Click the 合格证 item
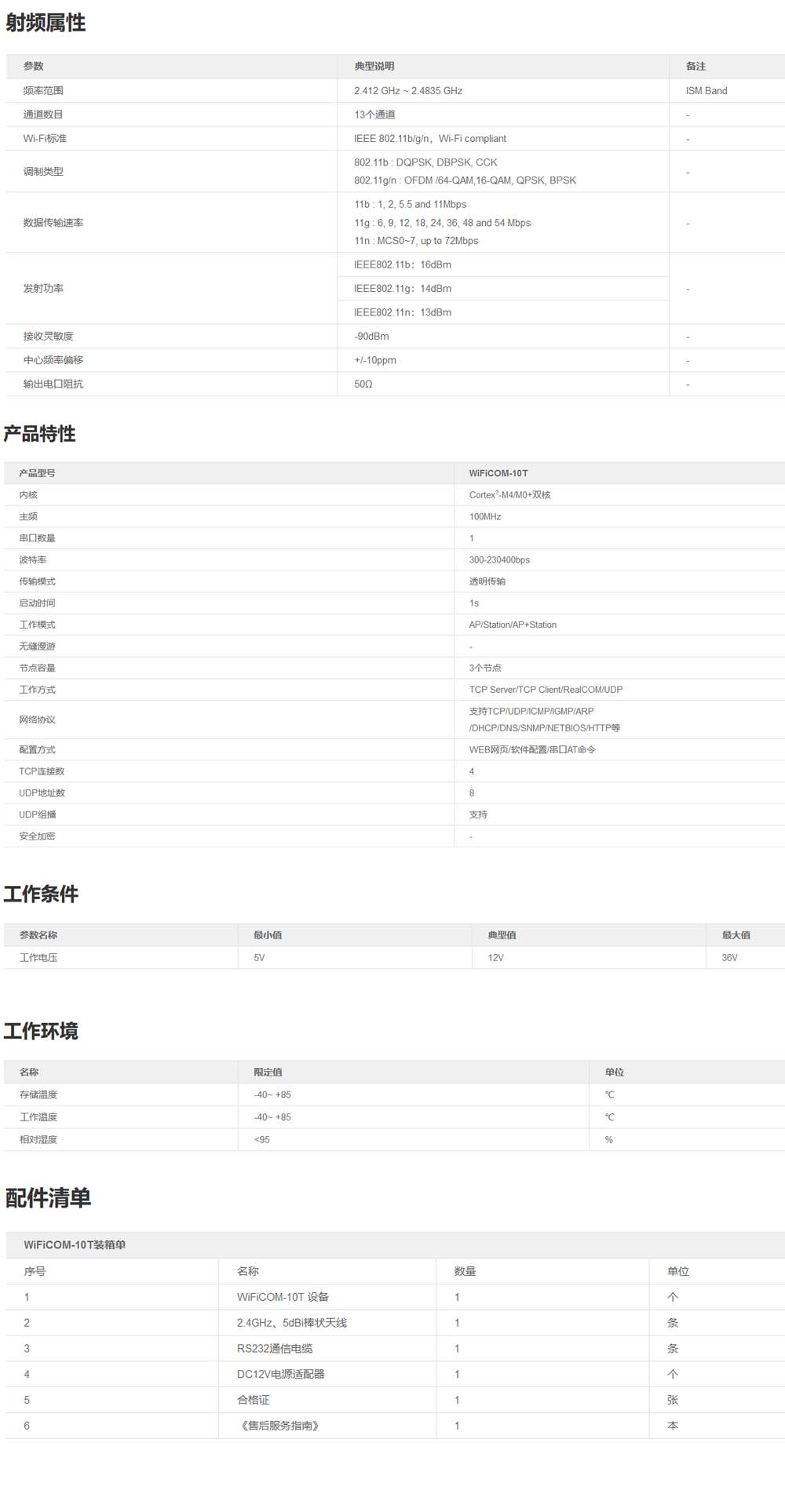The width and height of the screenshot is (785, 1512). pos(253,1400)
